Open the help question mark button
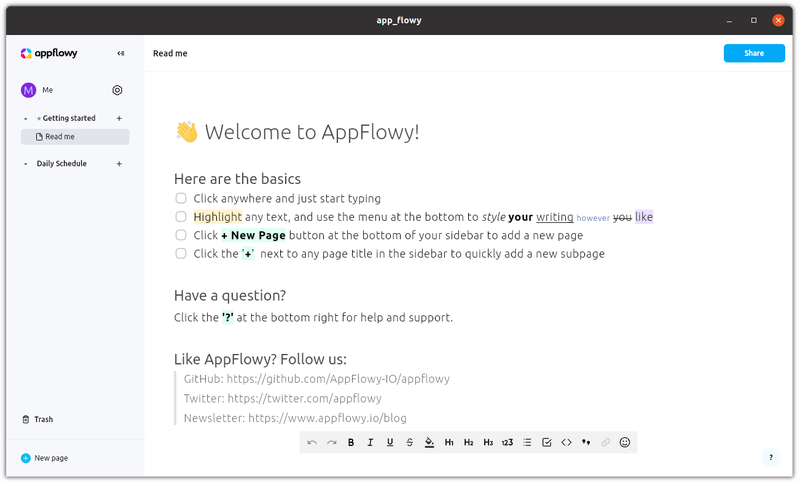Screen dimensions: 800x484 click(x=771, y=458)
